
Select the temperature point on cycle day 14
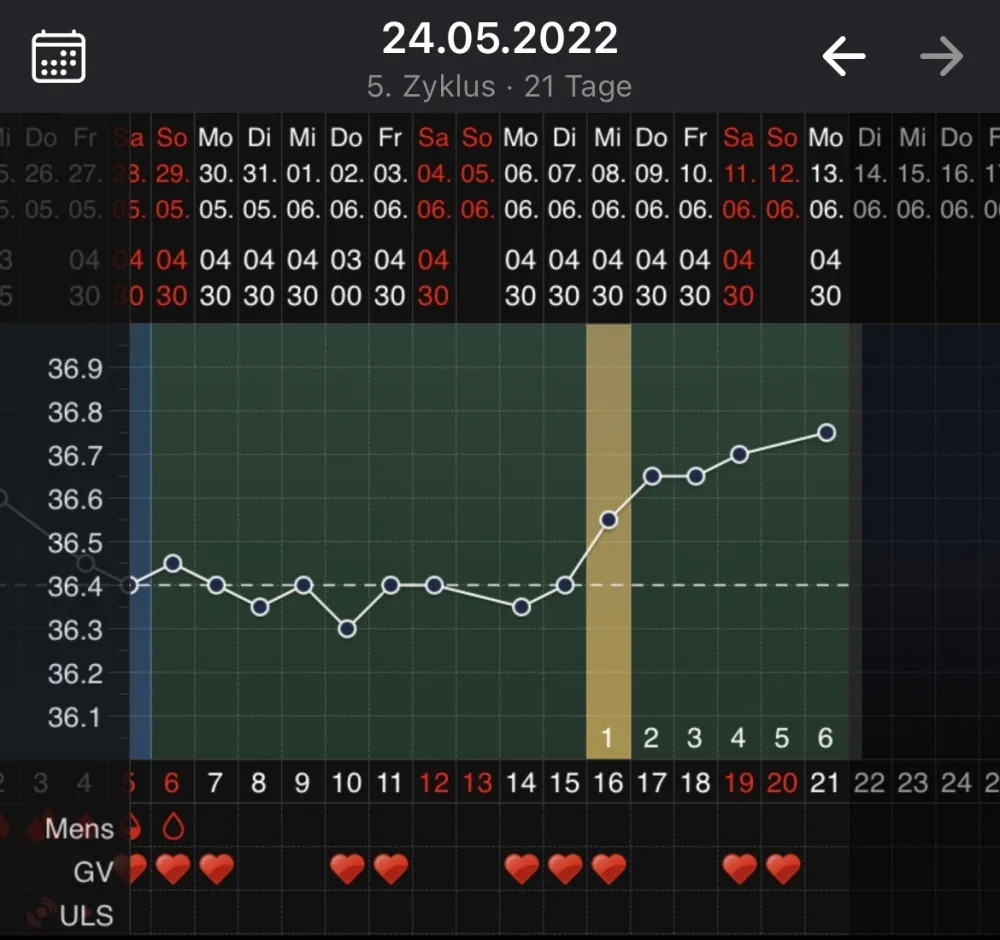coord(522,607)
